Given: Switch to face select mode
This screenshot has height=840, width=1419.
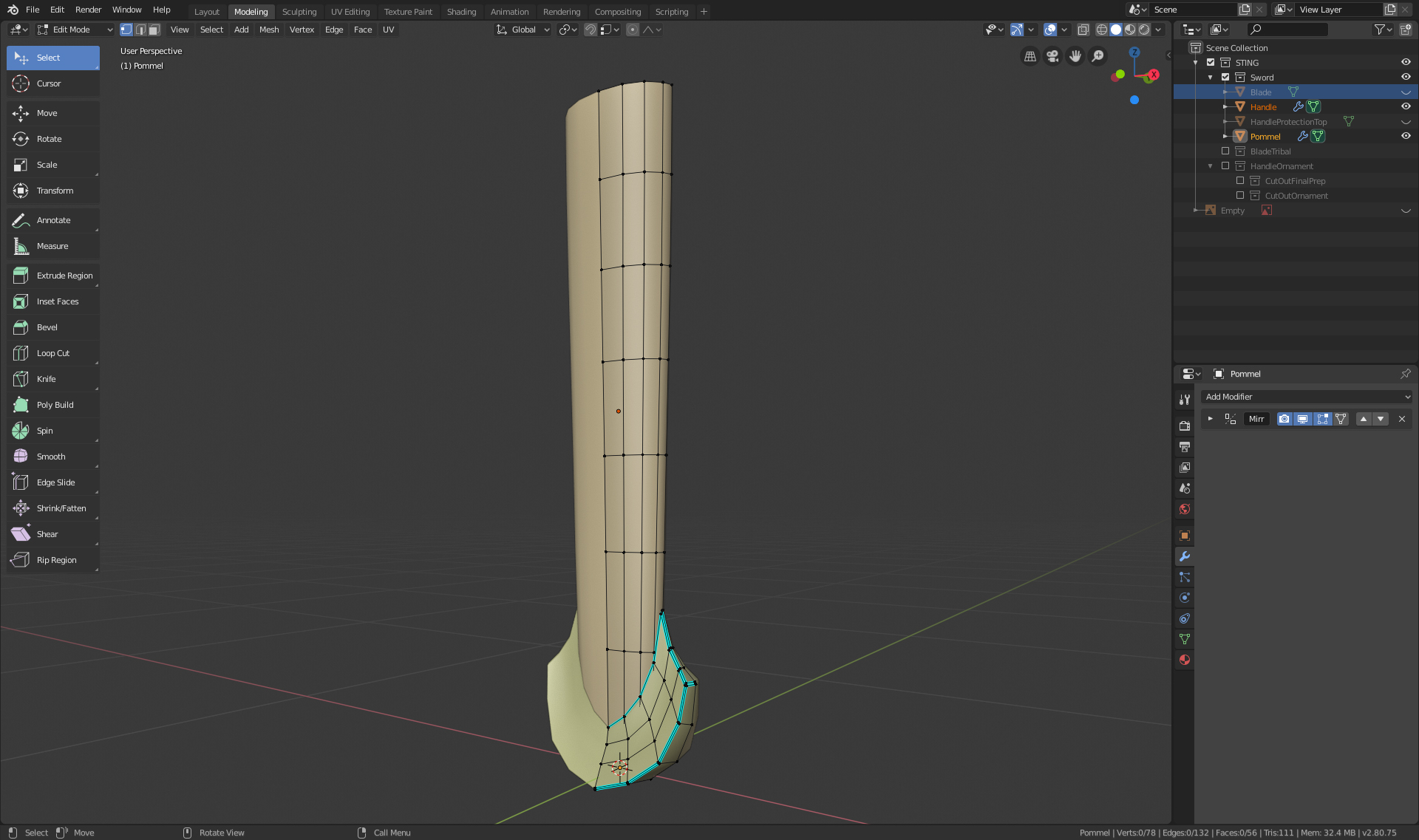Looking at the screenshot, I should [x=154, y=30].
